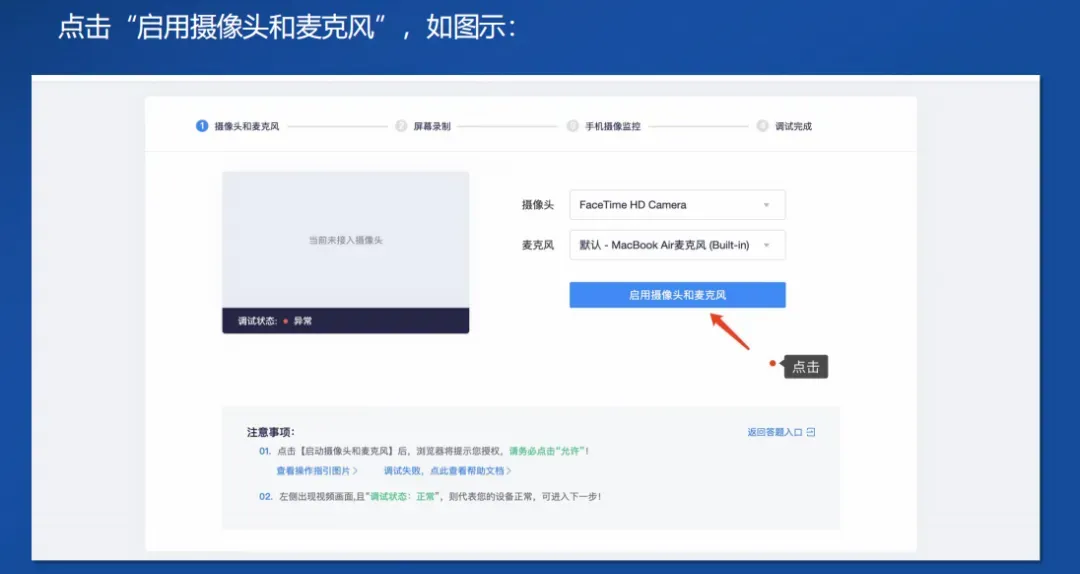The image size is (1080, 574).
Task: Click the 01. item number in notes
Action: pos(265,451)
